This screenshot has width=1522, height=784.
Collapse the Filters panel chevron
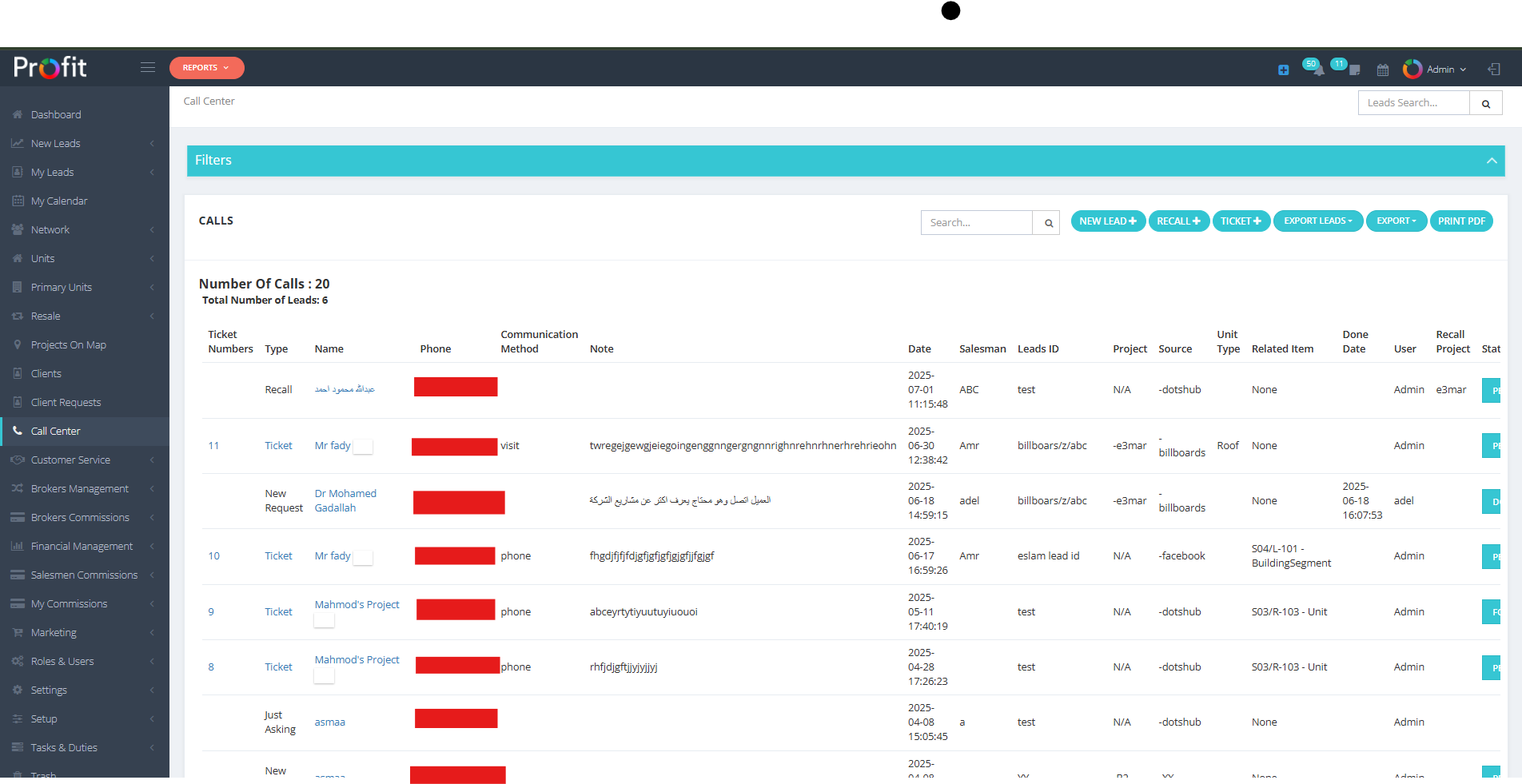click(1491, 161)
